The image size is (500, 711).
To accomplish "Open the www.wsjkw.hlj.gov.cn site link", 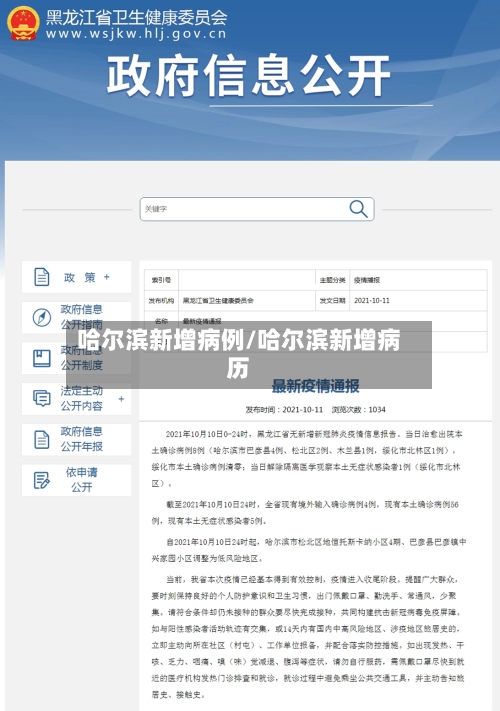I will coord(136,34).
